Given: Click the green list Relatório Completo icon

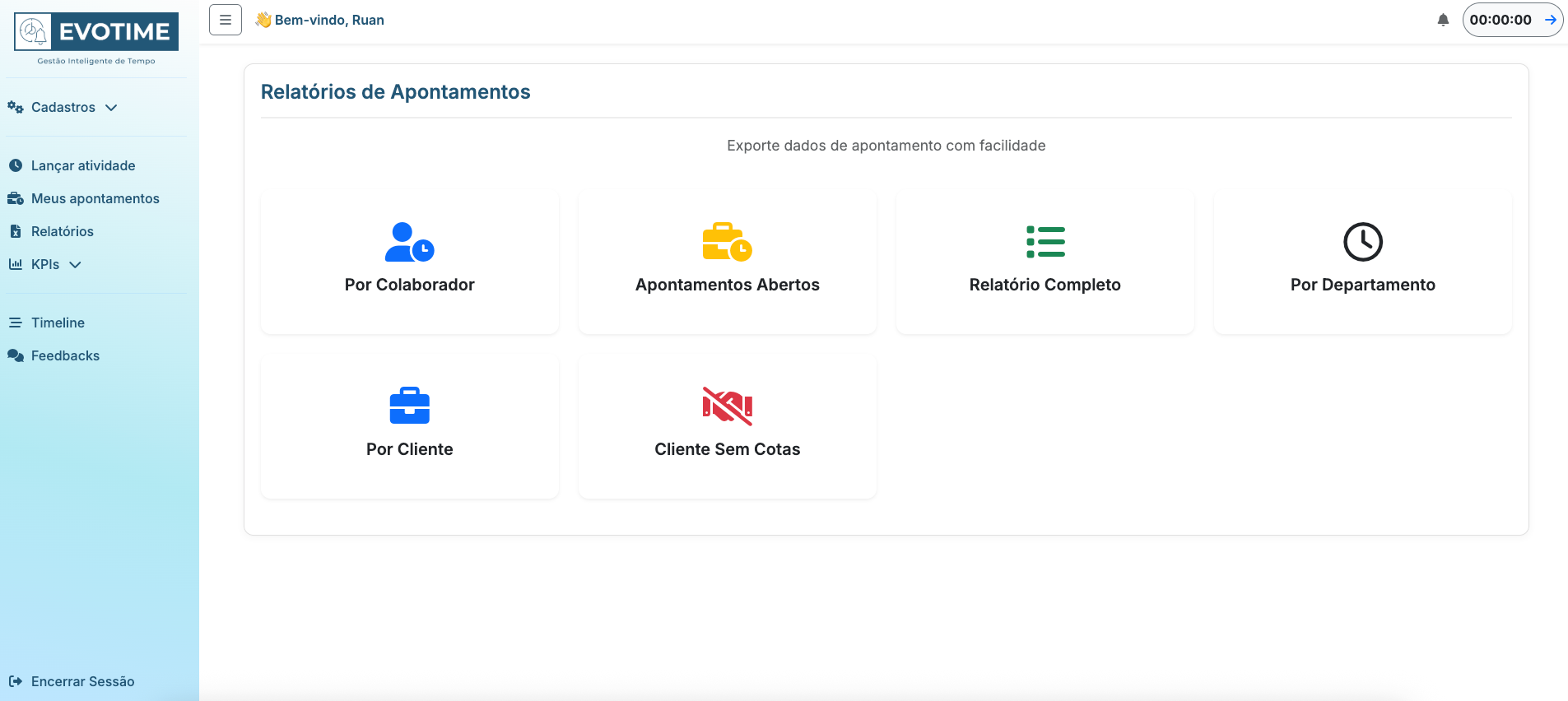Looking at the screenshot, I should pyautogui.click(x=1045, y=242).
